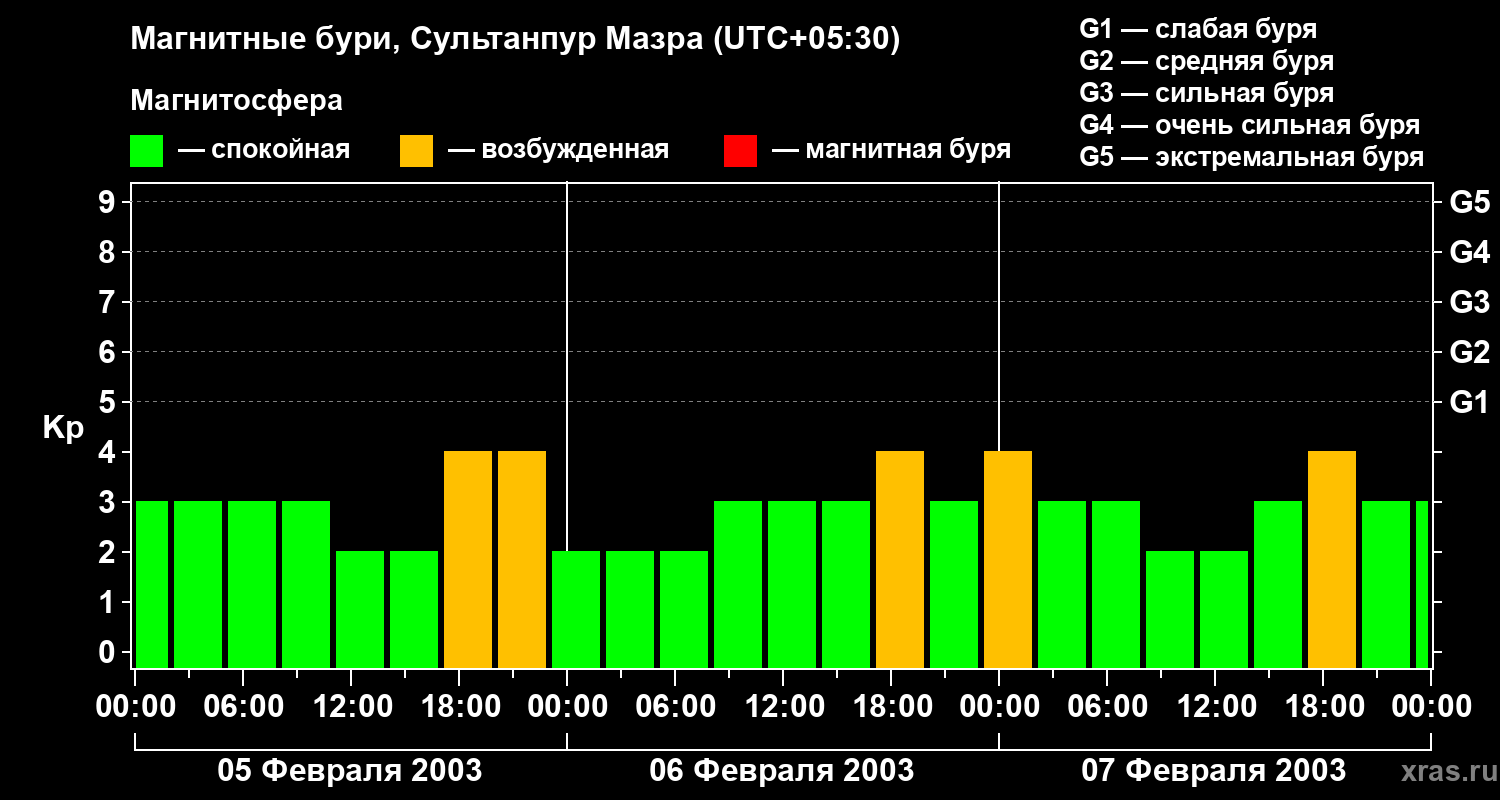Click the 'Kp' axis label

tap(63, 428)
